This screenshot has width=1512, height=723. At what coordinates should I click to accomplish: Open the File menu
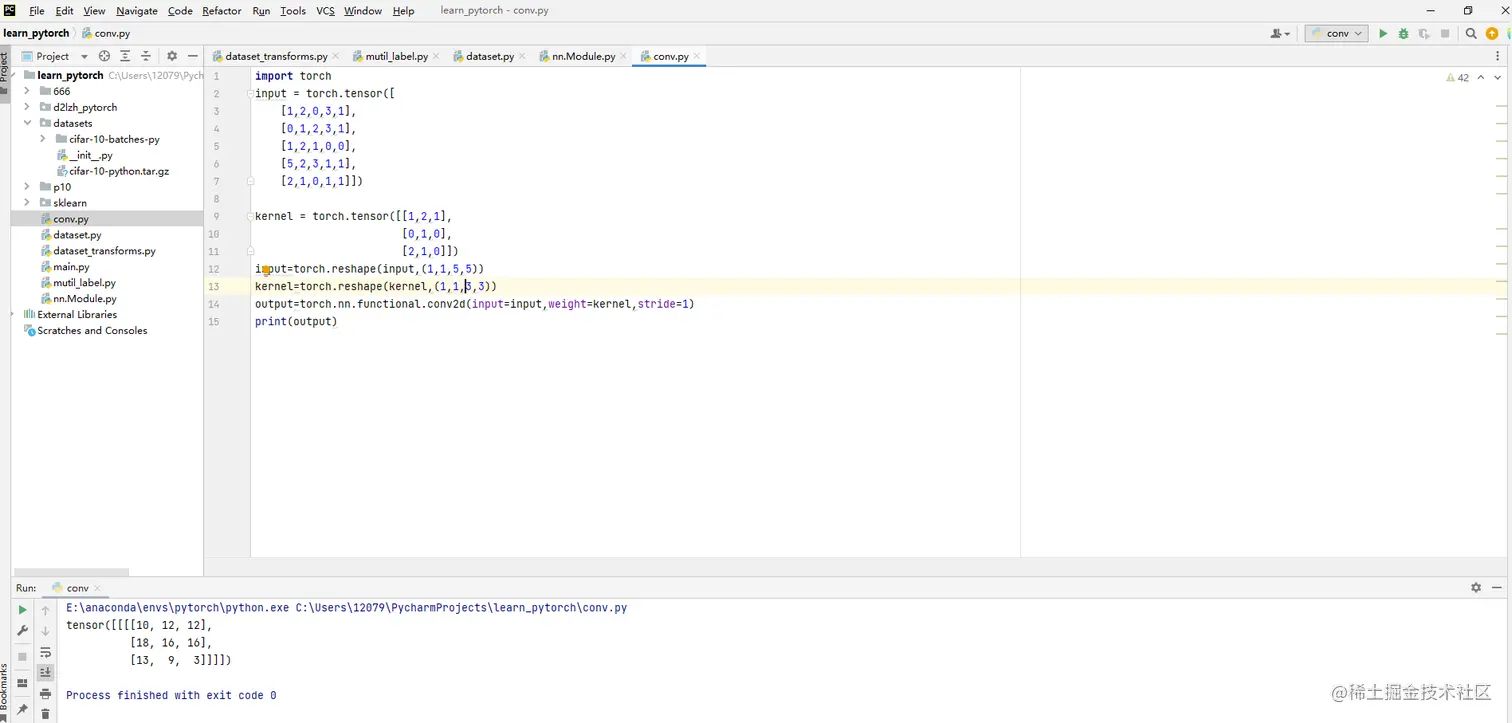pyautogui.click(x=37, y=11)
